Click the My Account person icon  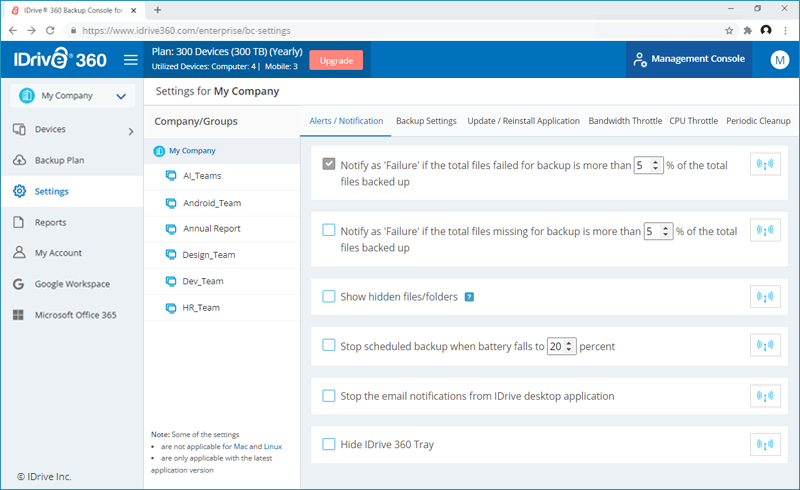click(x=19, y=253)
